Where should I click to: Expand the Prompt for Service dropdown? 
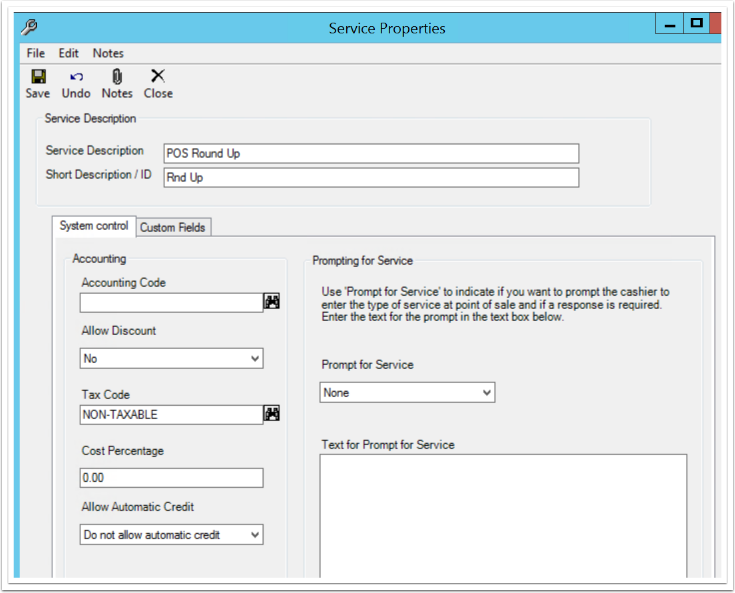[487, 392]
